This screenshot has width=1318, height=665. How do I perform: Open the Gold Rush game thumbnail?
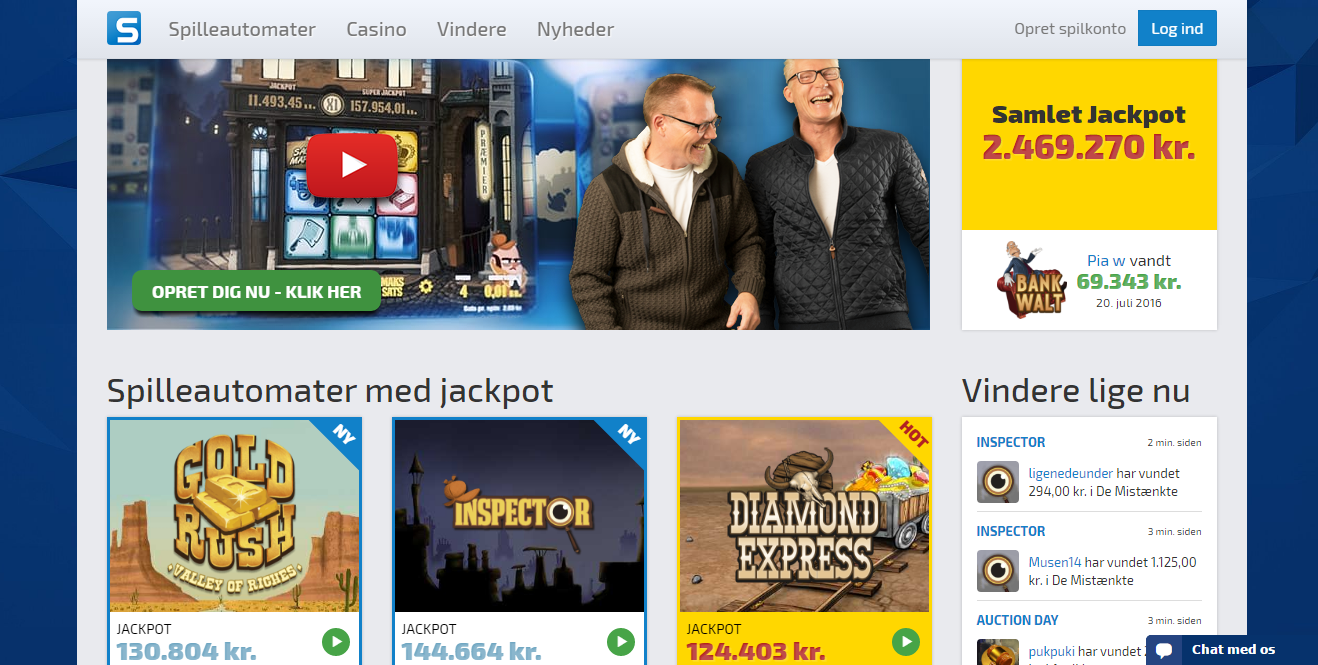pyautogui.click(x=234, y=516)
